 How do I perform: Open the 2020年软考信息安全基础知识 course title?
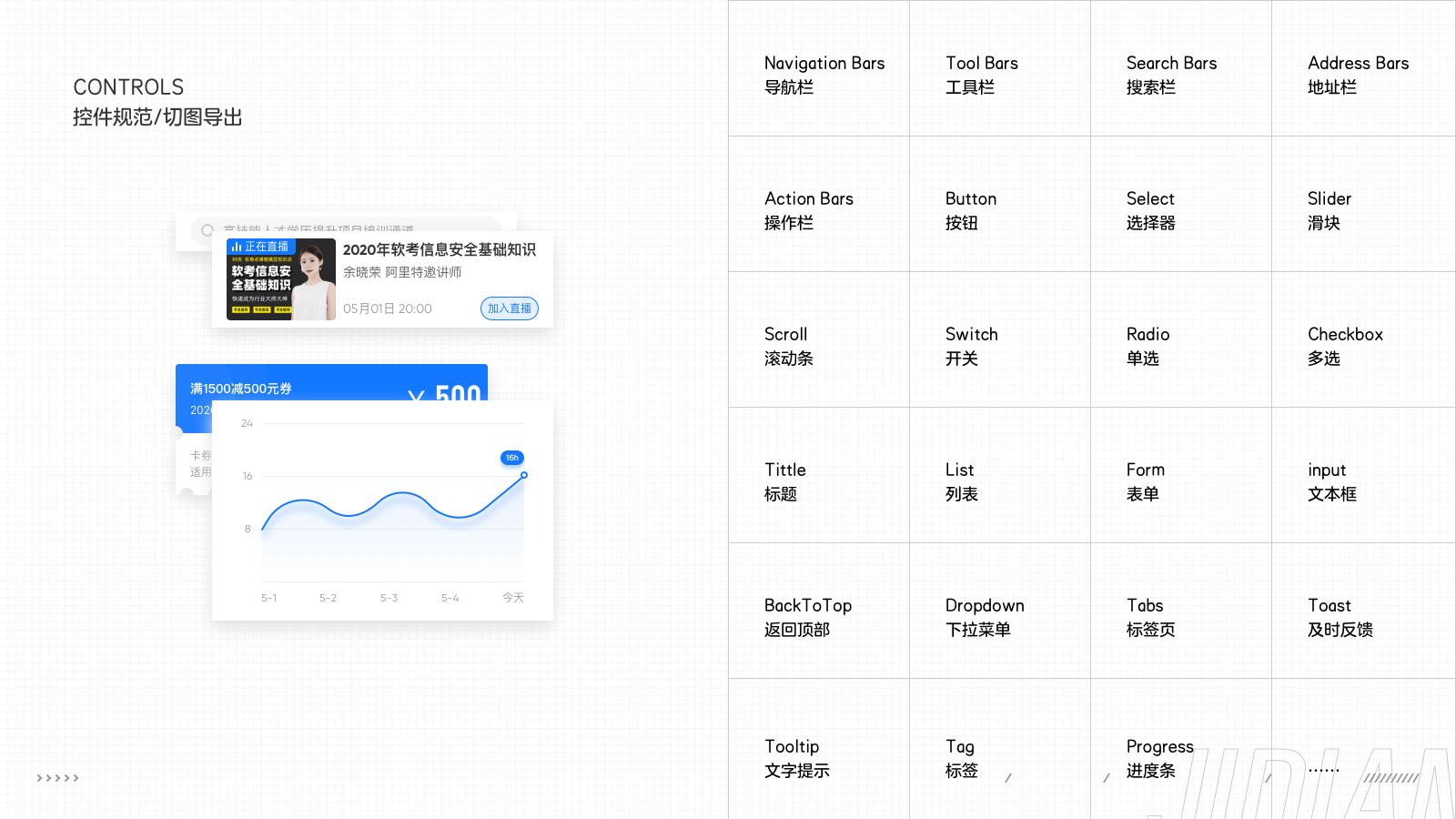click(x=439, y=249)
